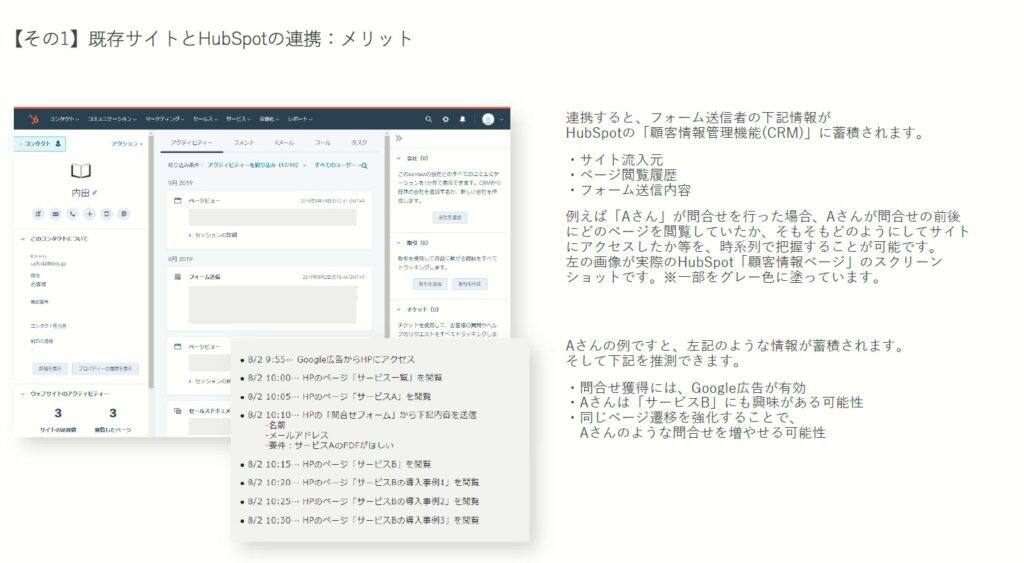Open the notifications bell icon
The image size is (1024, 563).
(x=462, y=120)
